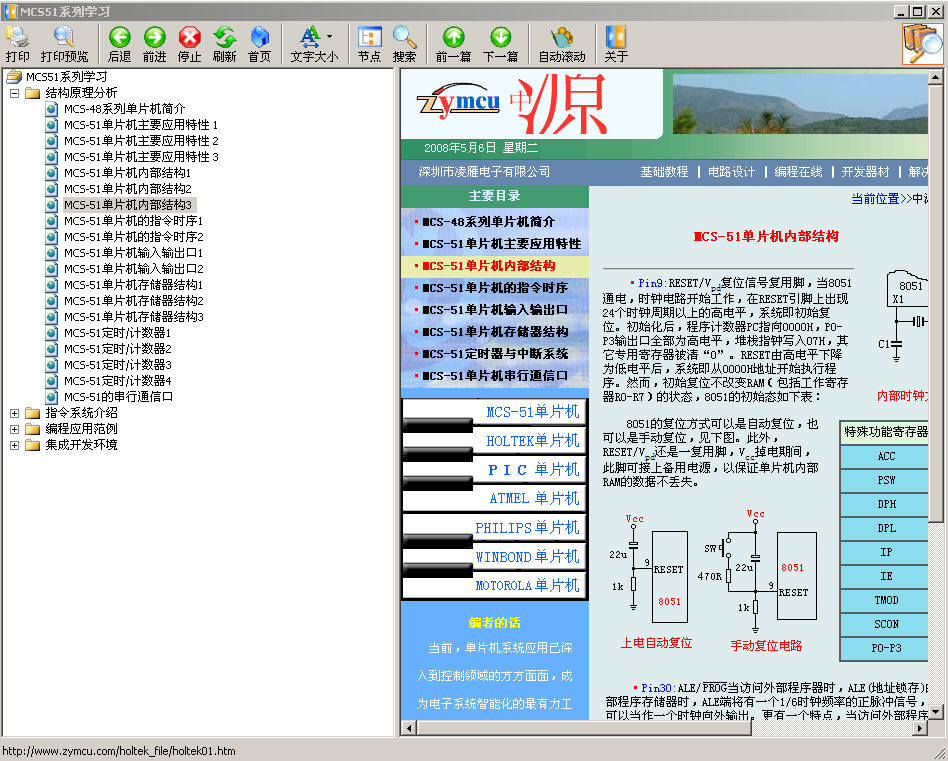Open the 电路设计 nav tab
The image size is (948, 761).
point(732,172)
